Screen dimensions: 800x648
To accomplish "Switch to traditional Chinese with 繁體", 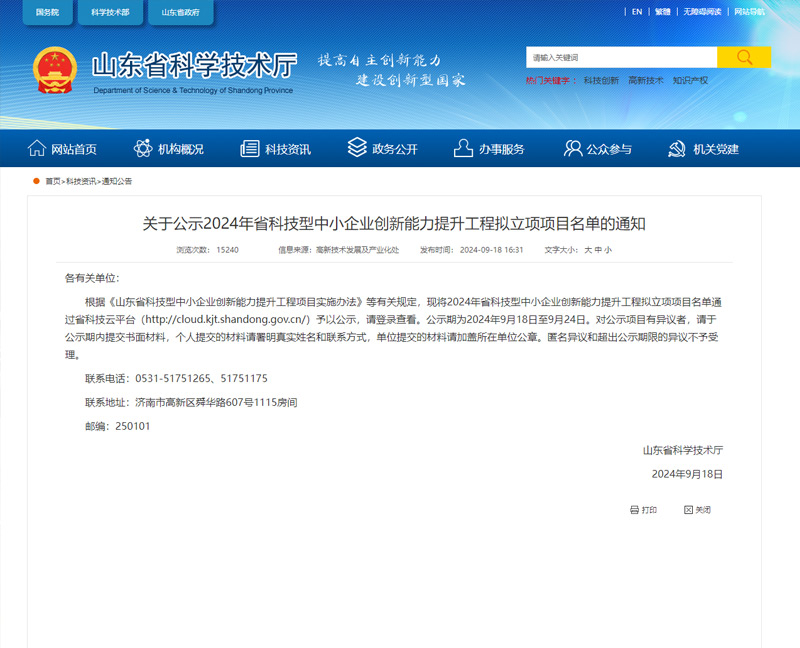I will point(663,12).
